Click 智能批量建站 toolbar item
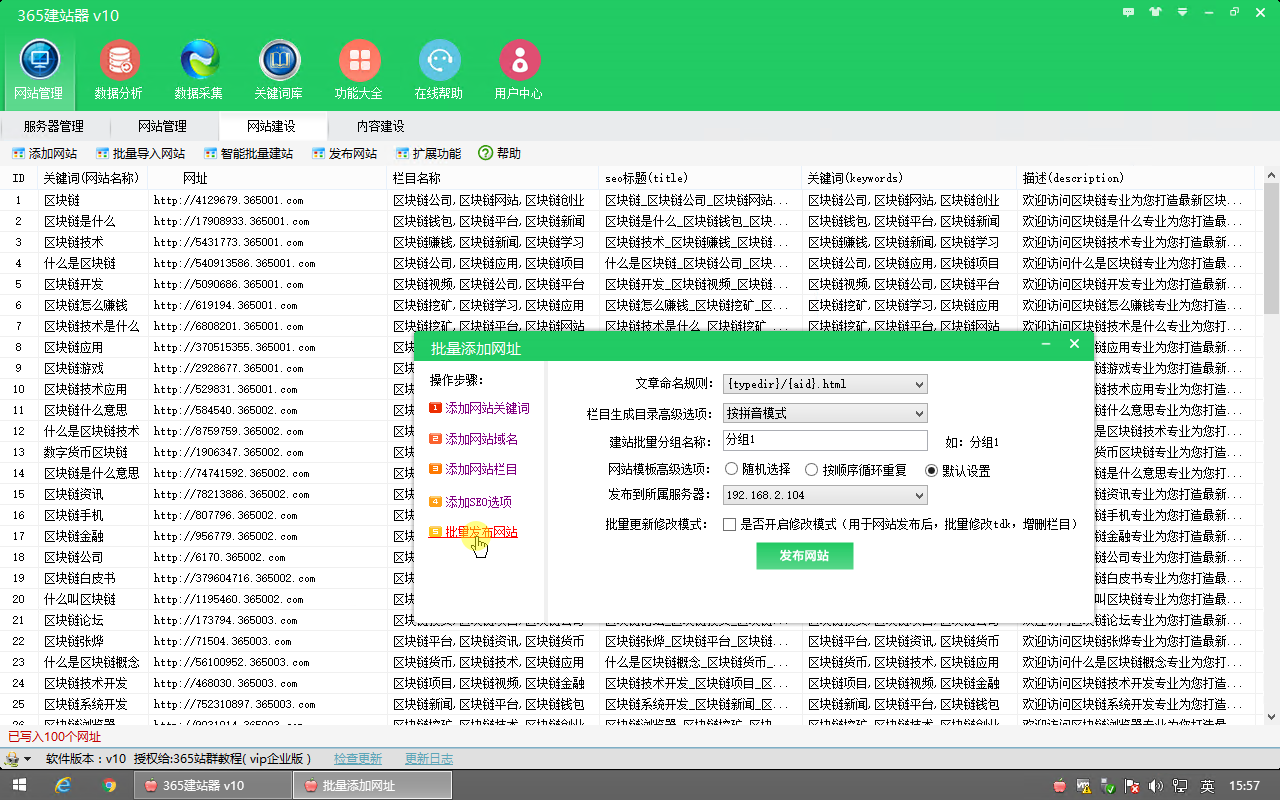This screenshot has height=800, width=1280. click(248, 154)
